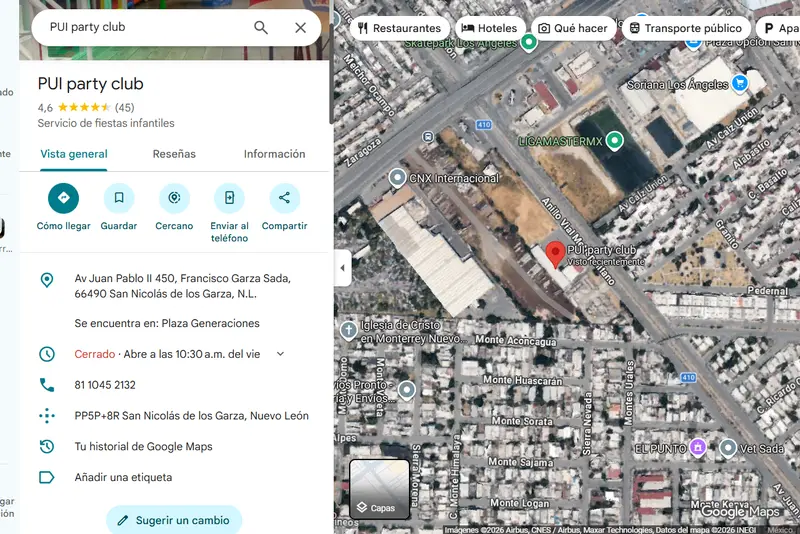Open the Información tab

pos(274,154)
